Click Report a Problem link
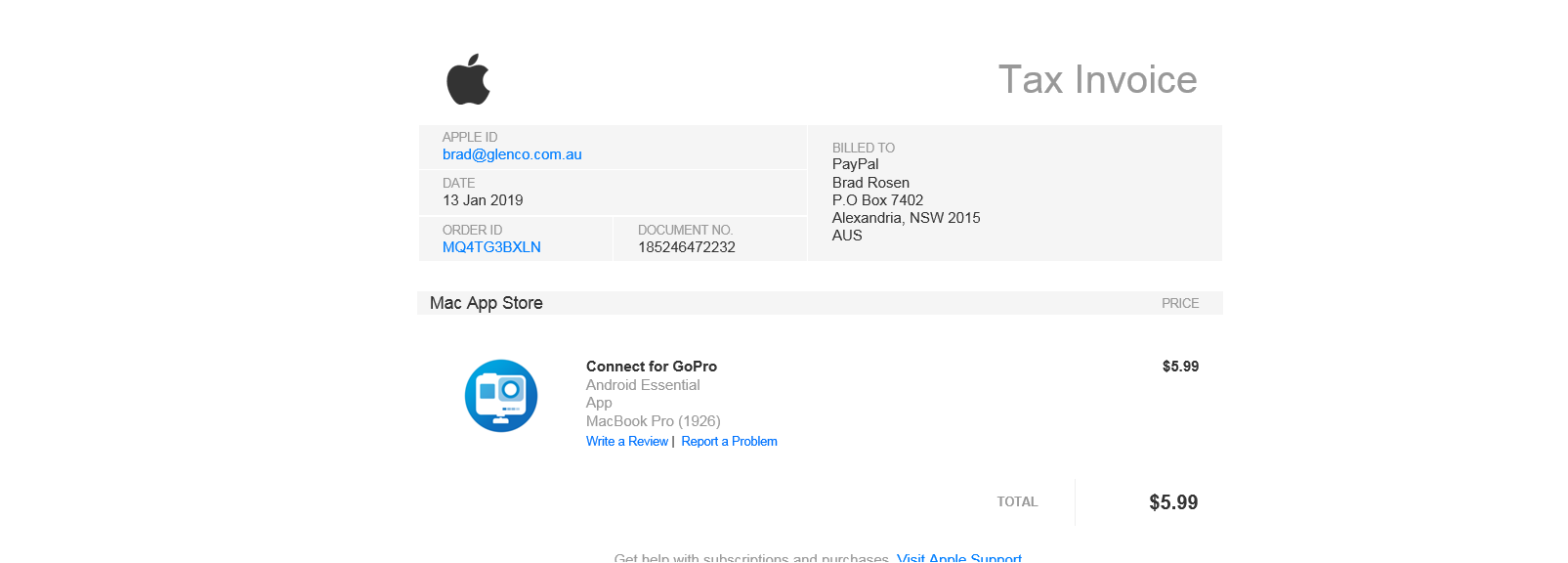 coord(729,442)
